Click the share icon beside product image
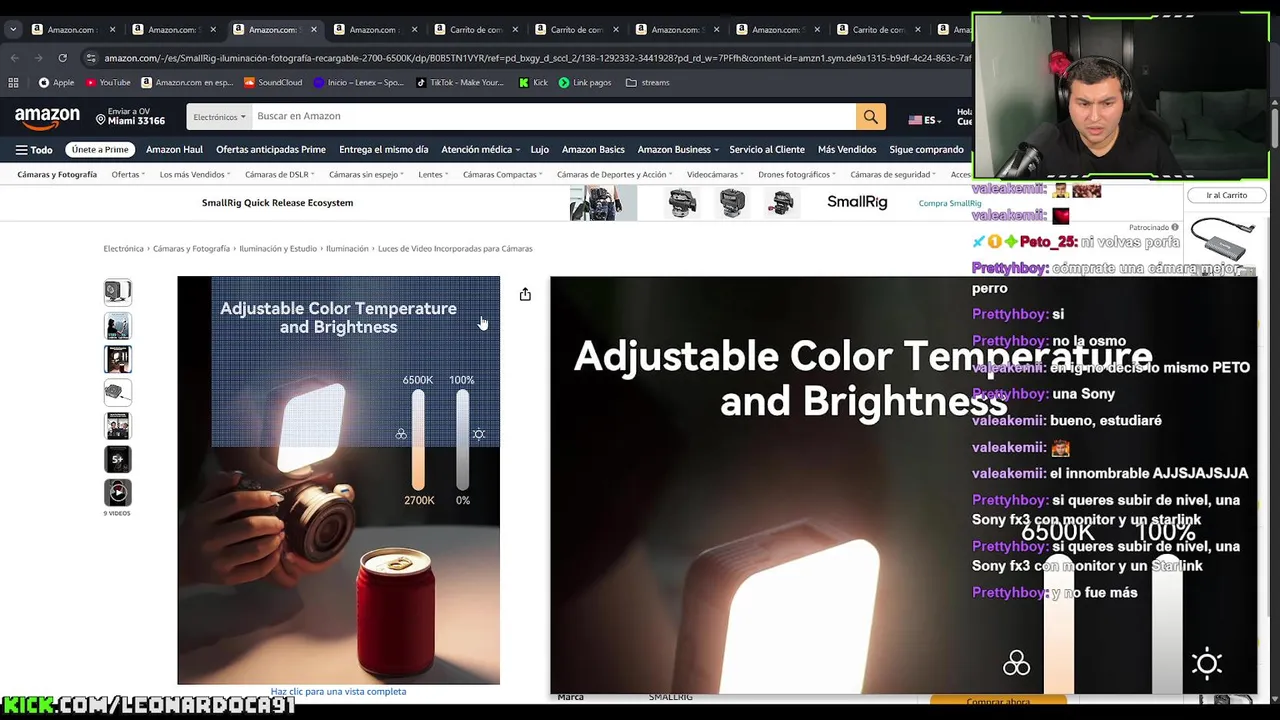Viewport: 1280px width, 720px height. point(525,294)
